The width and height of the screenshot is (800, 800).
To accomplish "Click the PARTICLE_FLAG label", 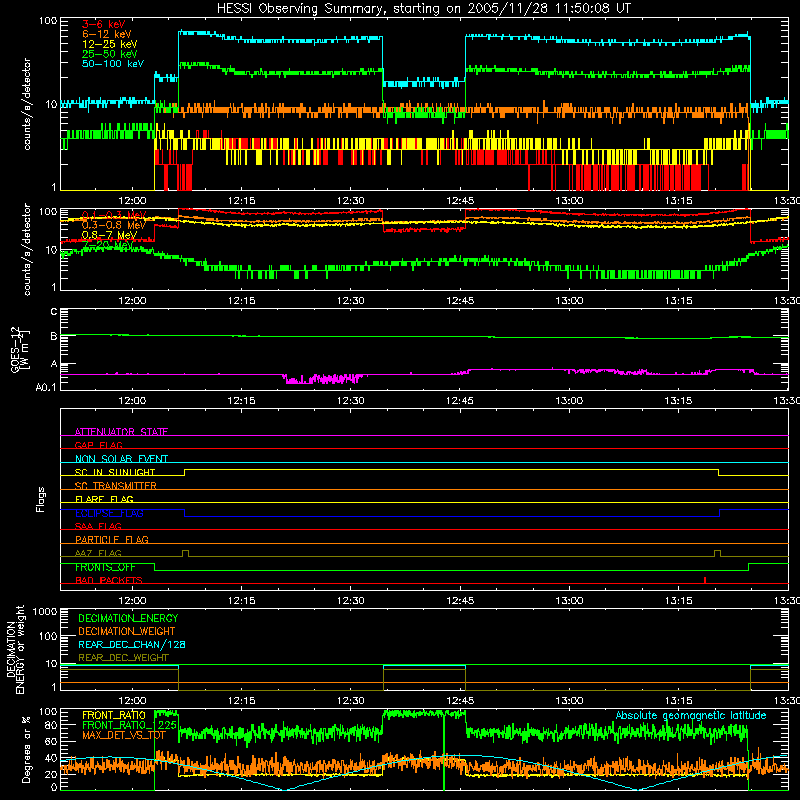I will click(x=112, y=539).
